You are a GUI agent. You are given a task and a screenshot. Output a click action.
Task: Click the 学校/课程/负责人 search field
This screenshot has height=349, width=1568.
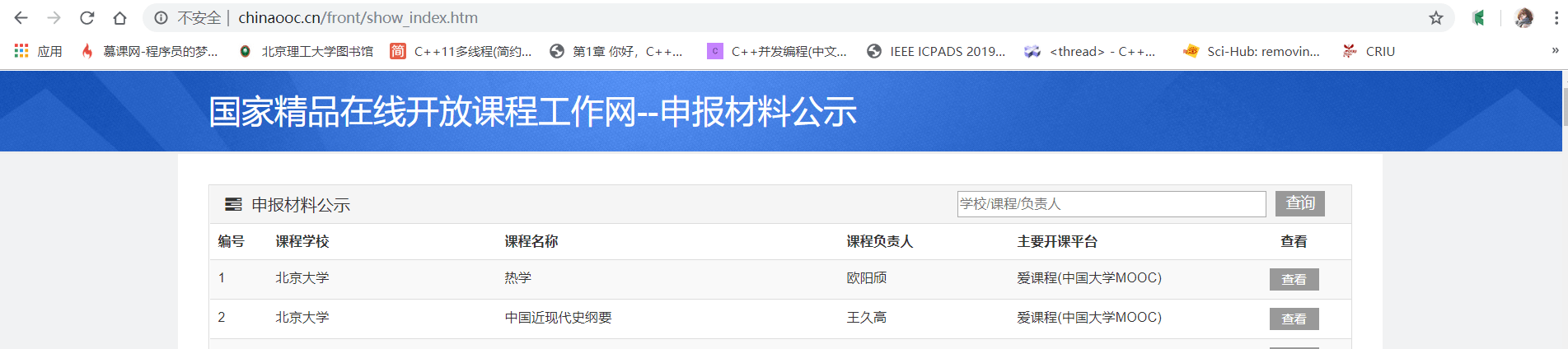1112,203
